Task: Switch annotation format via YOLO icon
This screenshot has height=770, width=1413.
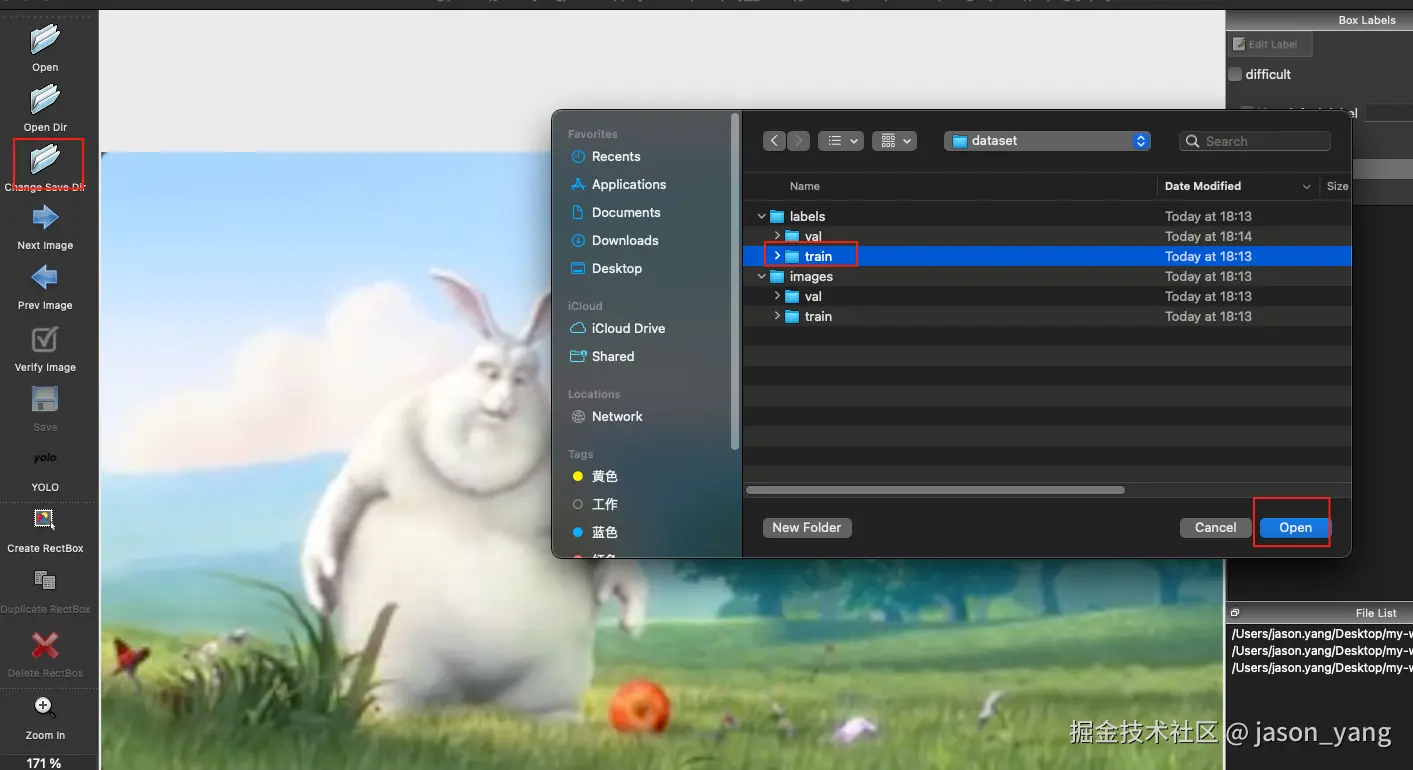Action: point(45,458)
